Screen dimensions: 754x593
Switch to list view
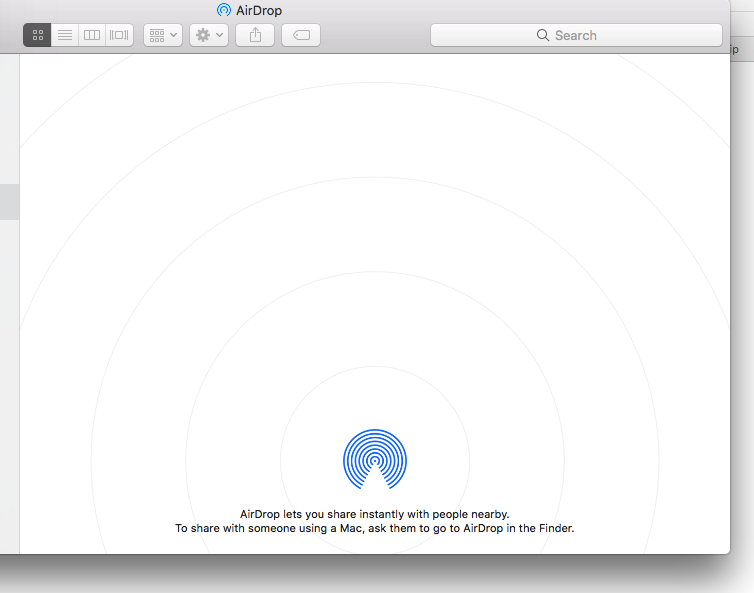[x=65, y=35]
